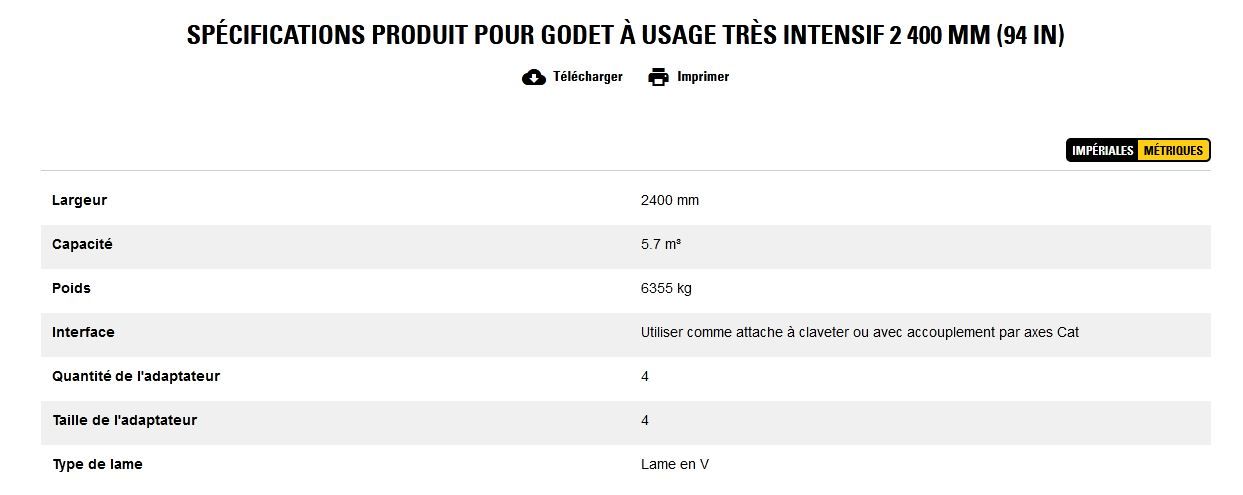Click the page title heading
This screenshot has width=1243, height=495.
click(x=625, y=35)
